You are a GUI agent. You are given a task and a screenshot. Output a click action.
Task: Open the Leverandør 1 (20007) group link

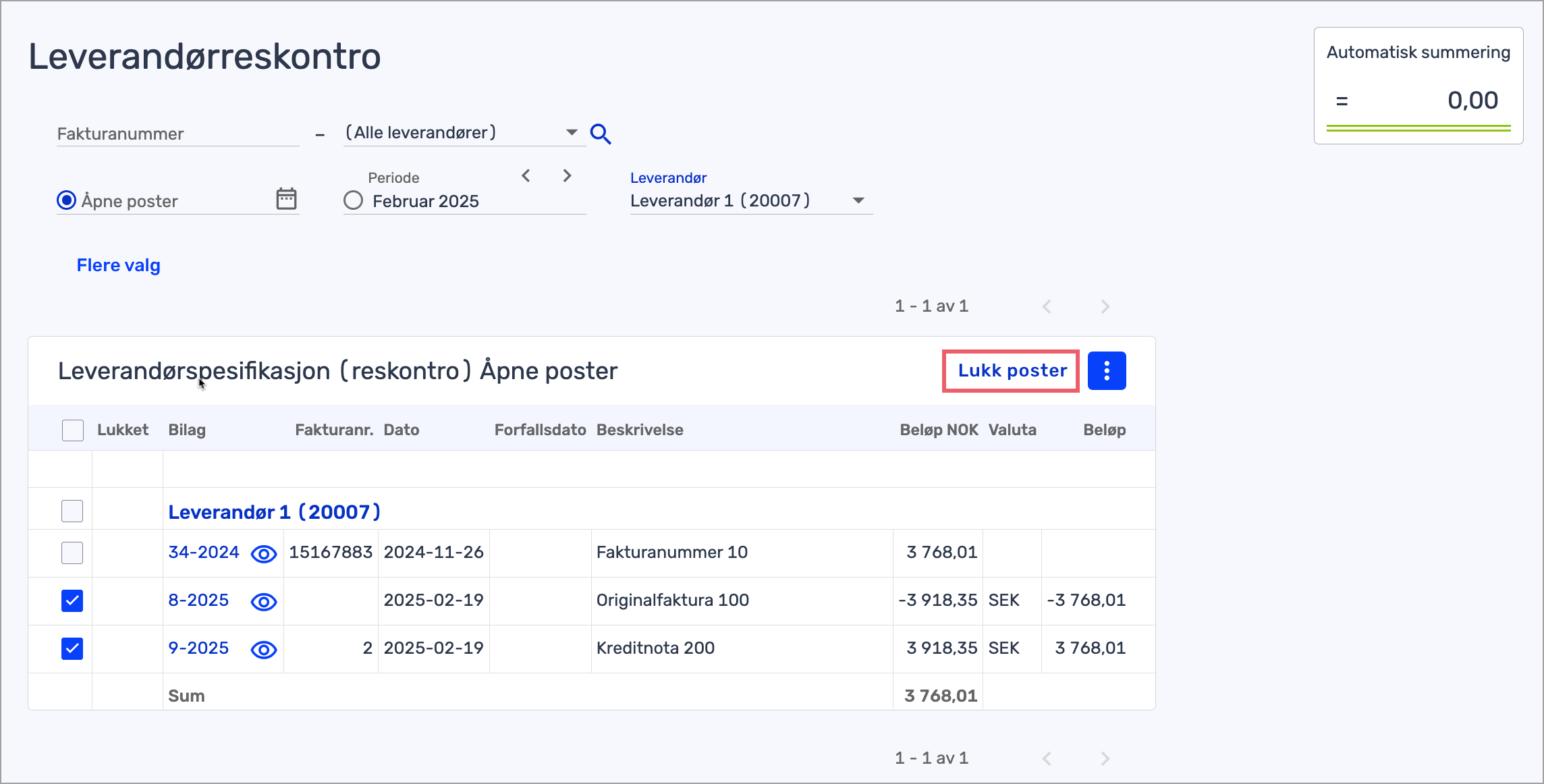274,512
